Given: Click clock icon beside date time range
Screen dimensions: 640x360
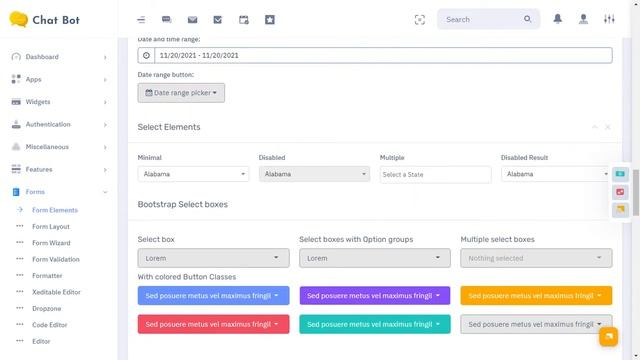Looking at the screenshot, I should pos(146,55).
